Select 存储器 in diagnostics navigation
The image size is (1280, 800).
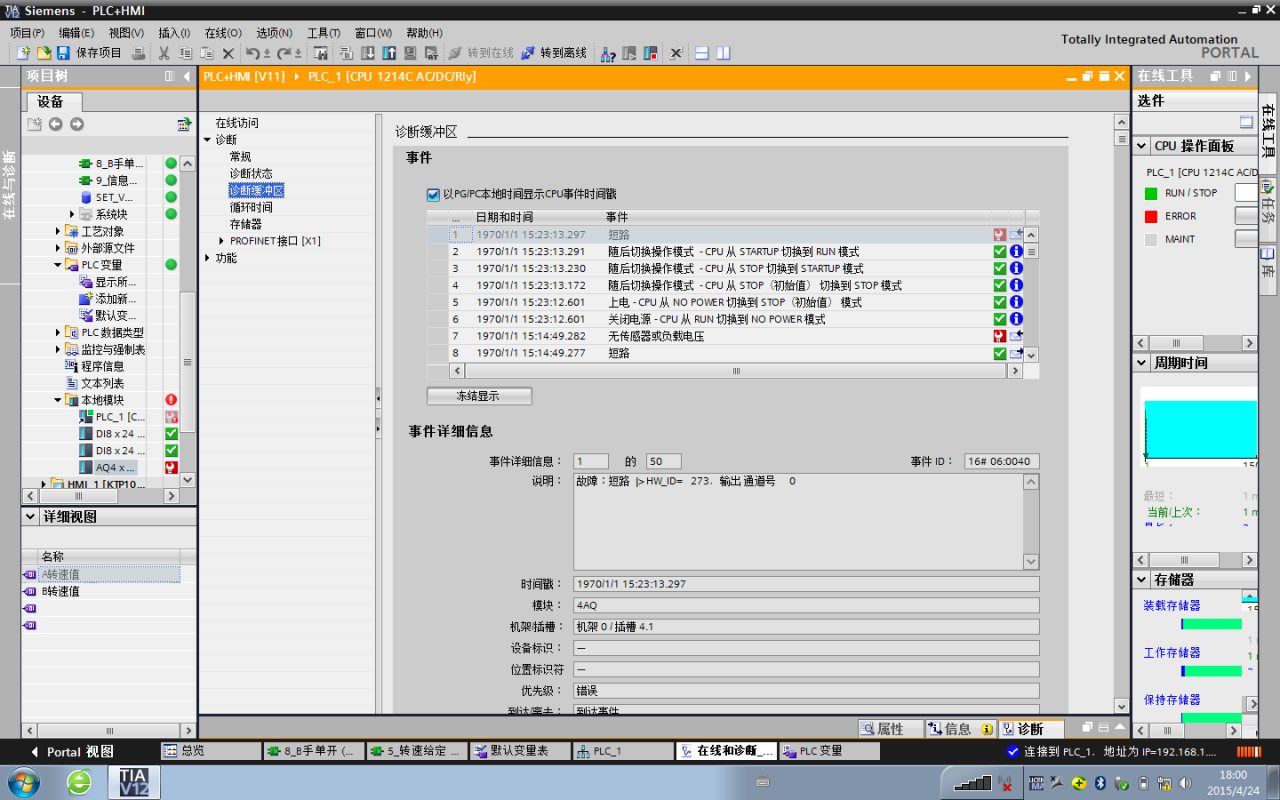pos(246,224)
